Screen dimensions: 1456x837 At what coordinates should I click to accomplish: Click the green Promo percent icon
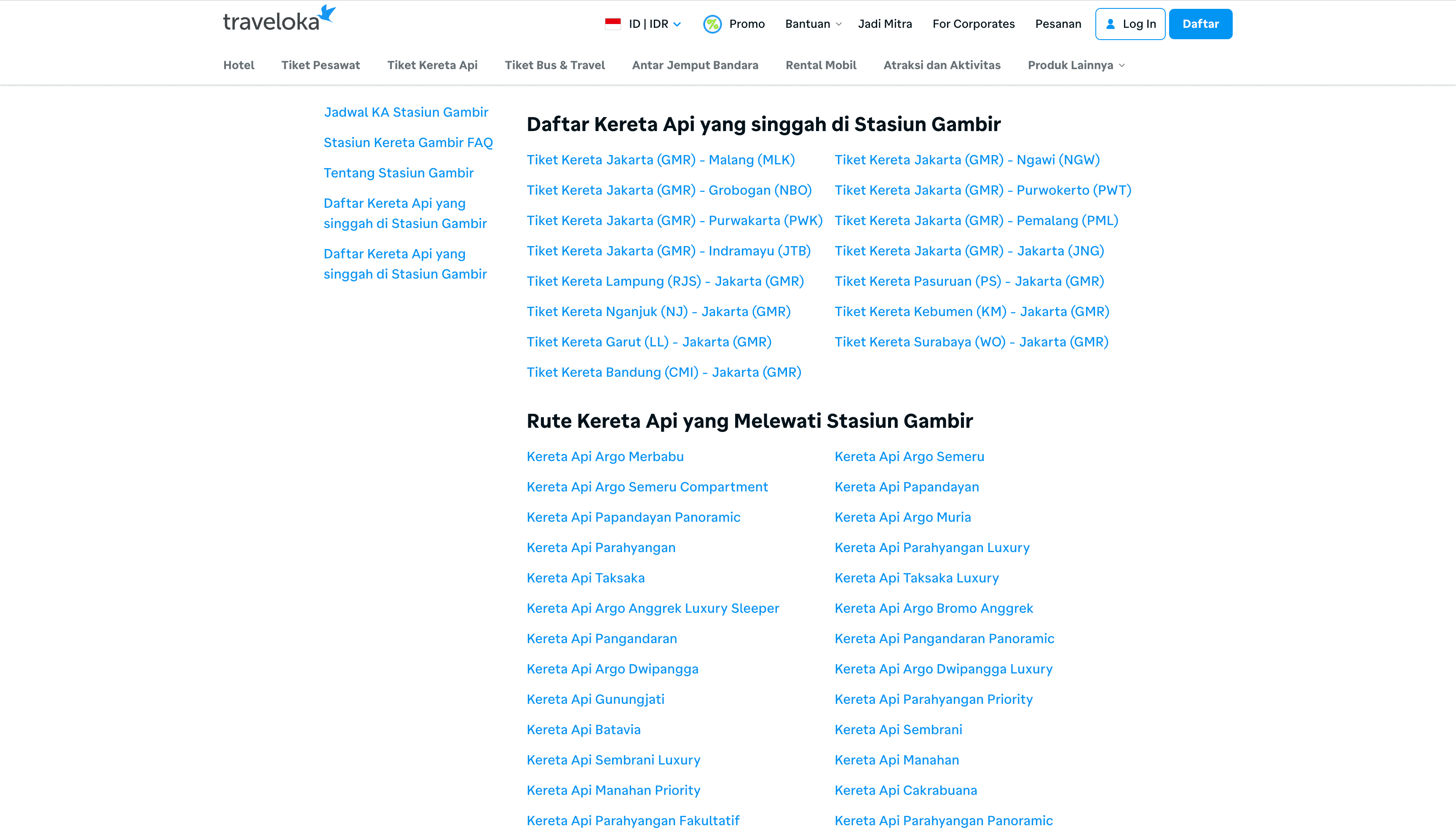pos(712,24)
